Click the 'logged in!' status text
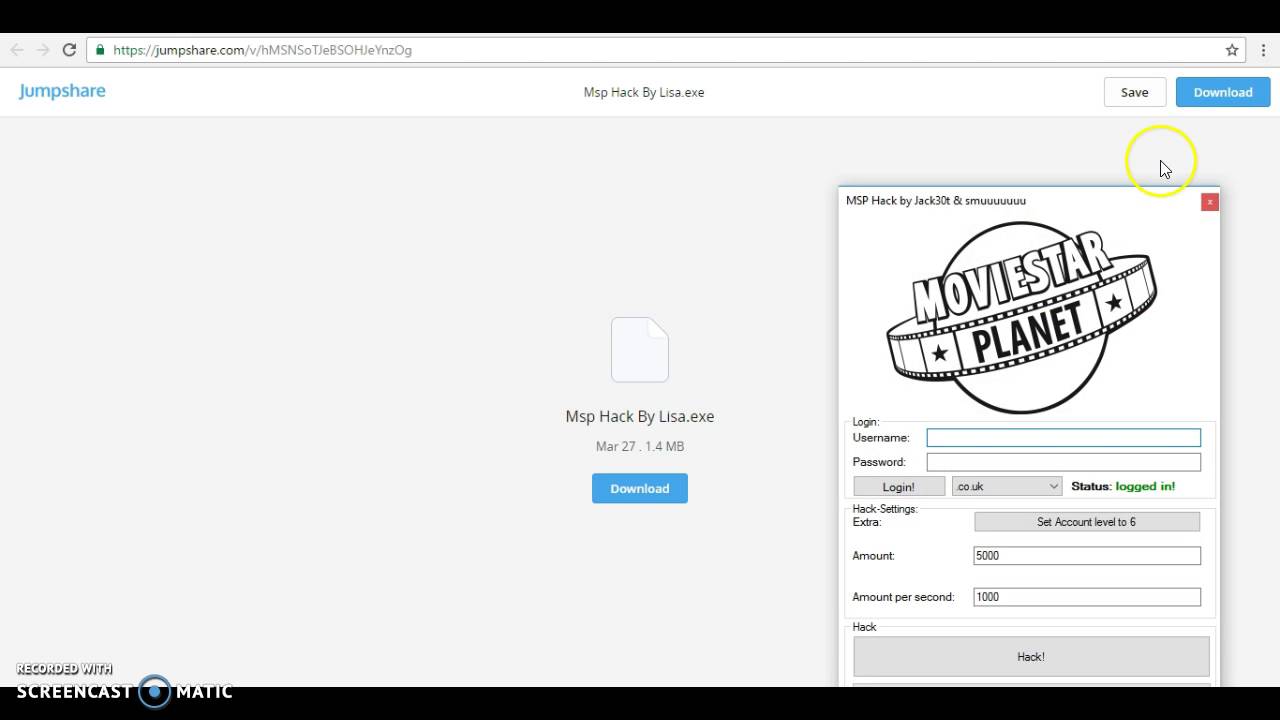Image resolution: width=1280 pixels, height=720 pixels. (x=1145, y=486)
